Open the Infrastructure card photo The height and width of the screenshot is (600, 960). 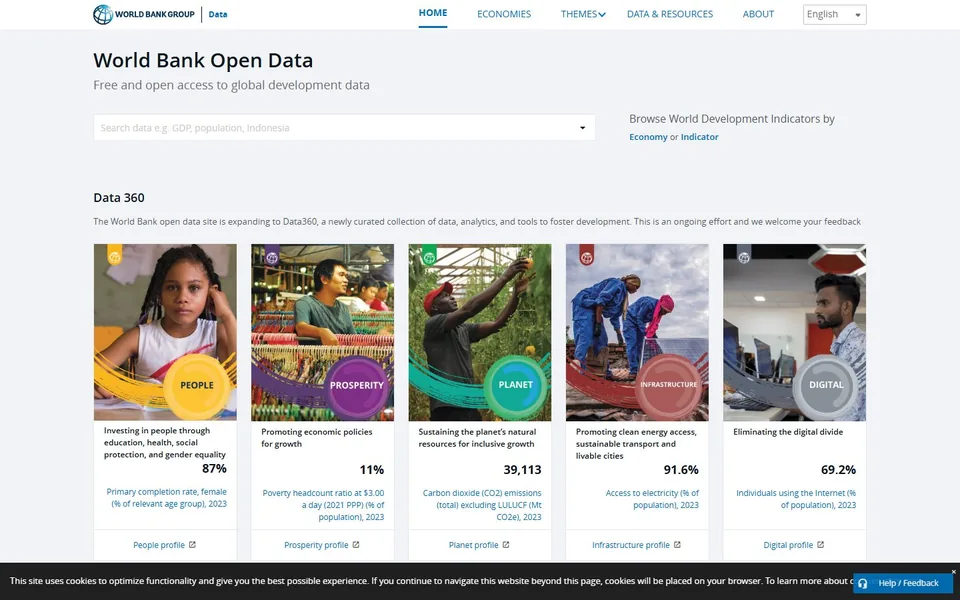(637, 332)
